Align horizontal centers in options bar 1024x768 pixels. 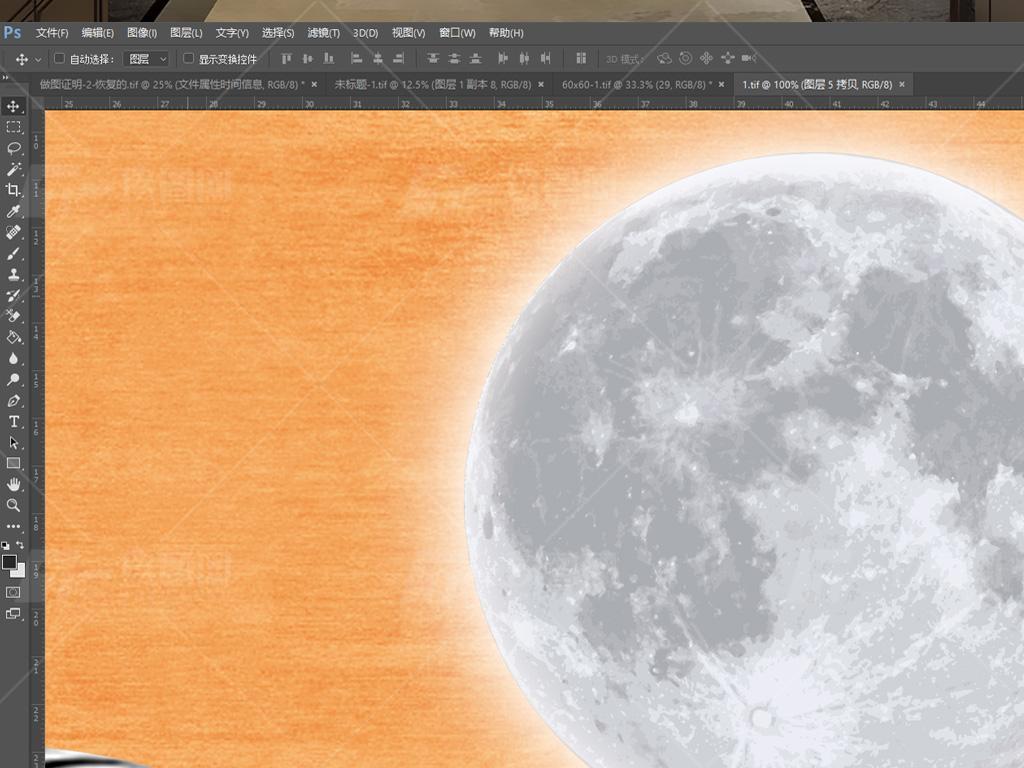377,59
